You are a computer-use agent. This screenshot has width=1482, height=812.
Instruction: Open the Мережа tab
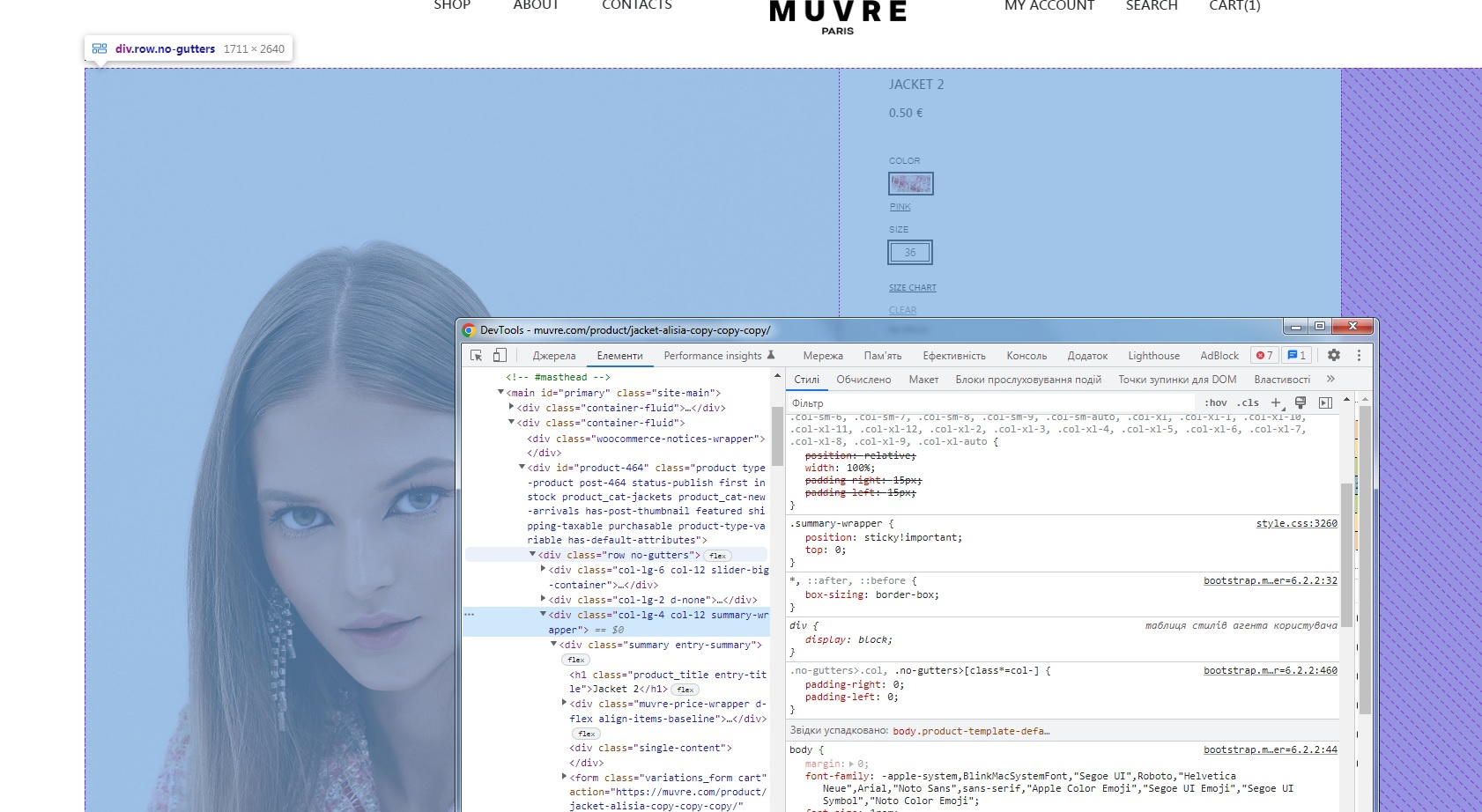(823, 356)
